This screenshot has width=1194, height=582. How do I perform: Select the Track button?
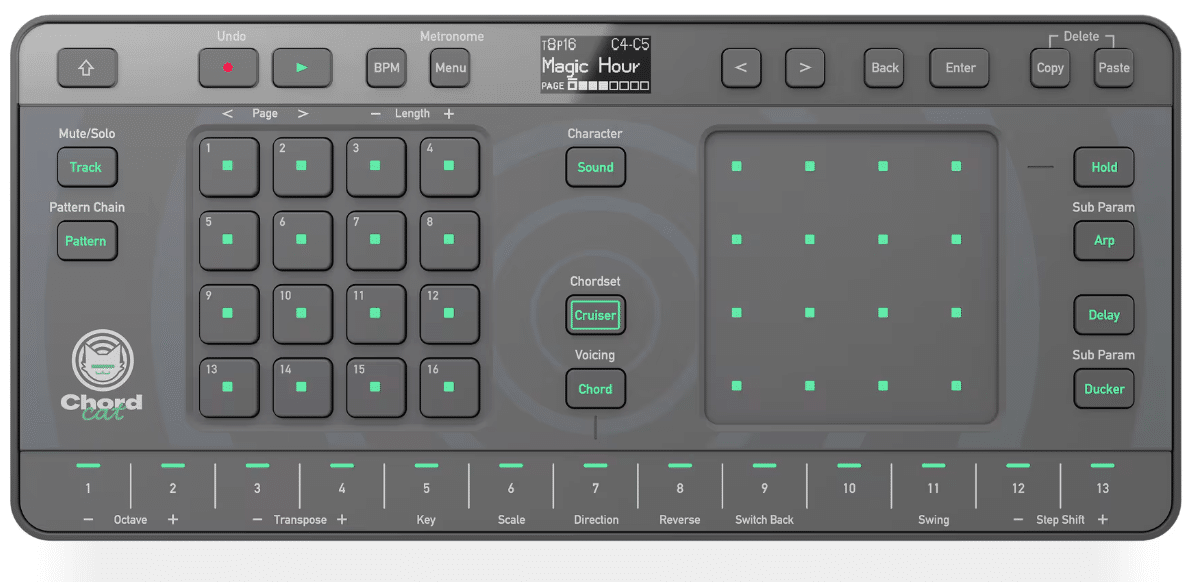(87, 167)
